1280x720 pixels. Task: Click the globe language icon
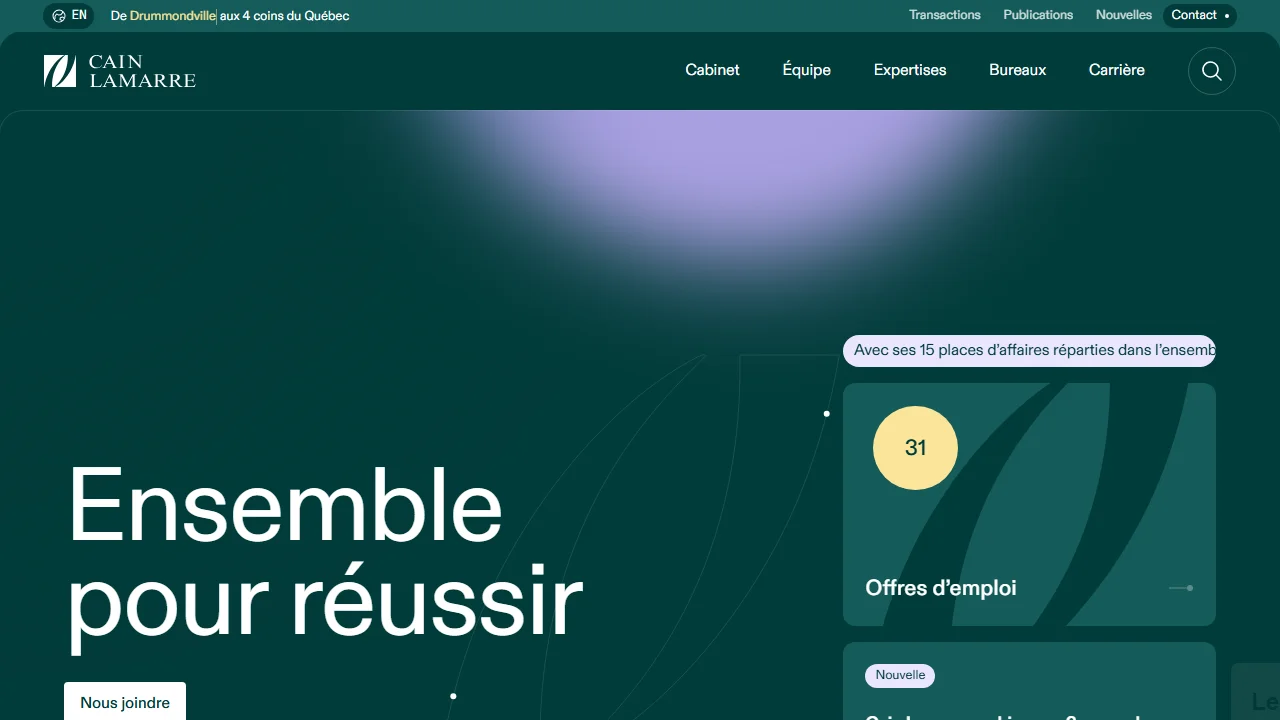(x=59, y=16)
